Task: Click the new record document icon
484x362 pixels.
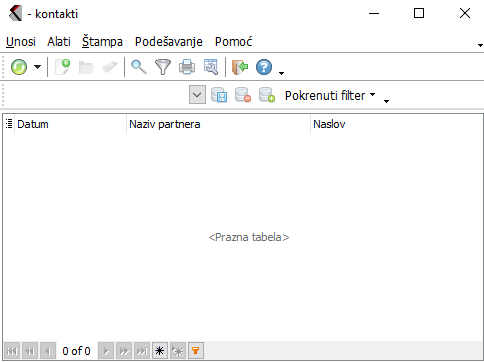Action: [62, 67]
